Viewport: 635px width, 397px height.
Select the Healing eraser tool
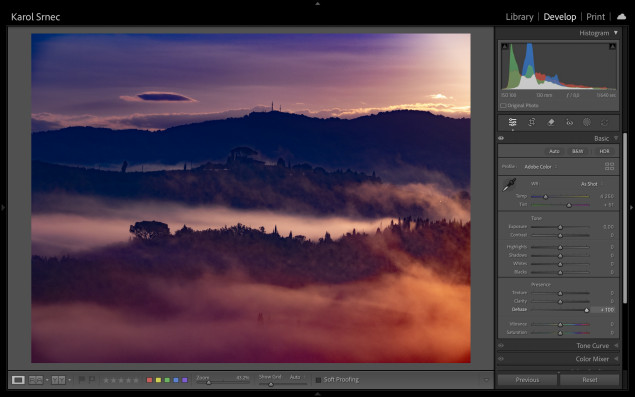(550, 122)
